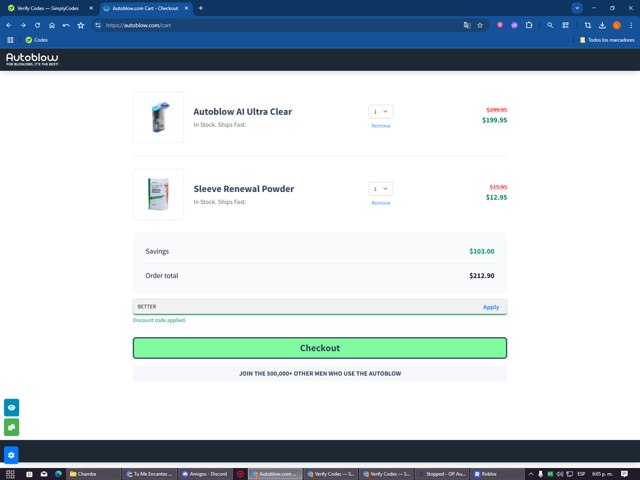Screen dimensions: 640x480
Task: Click the grid icon beside the magnifier
Action: 565,25
